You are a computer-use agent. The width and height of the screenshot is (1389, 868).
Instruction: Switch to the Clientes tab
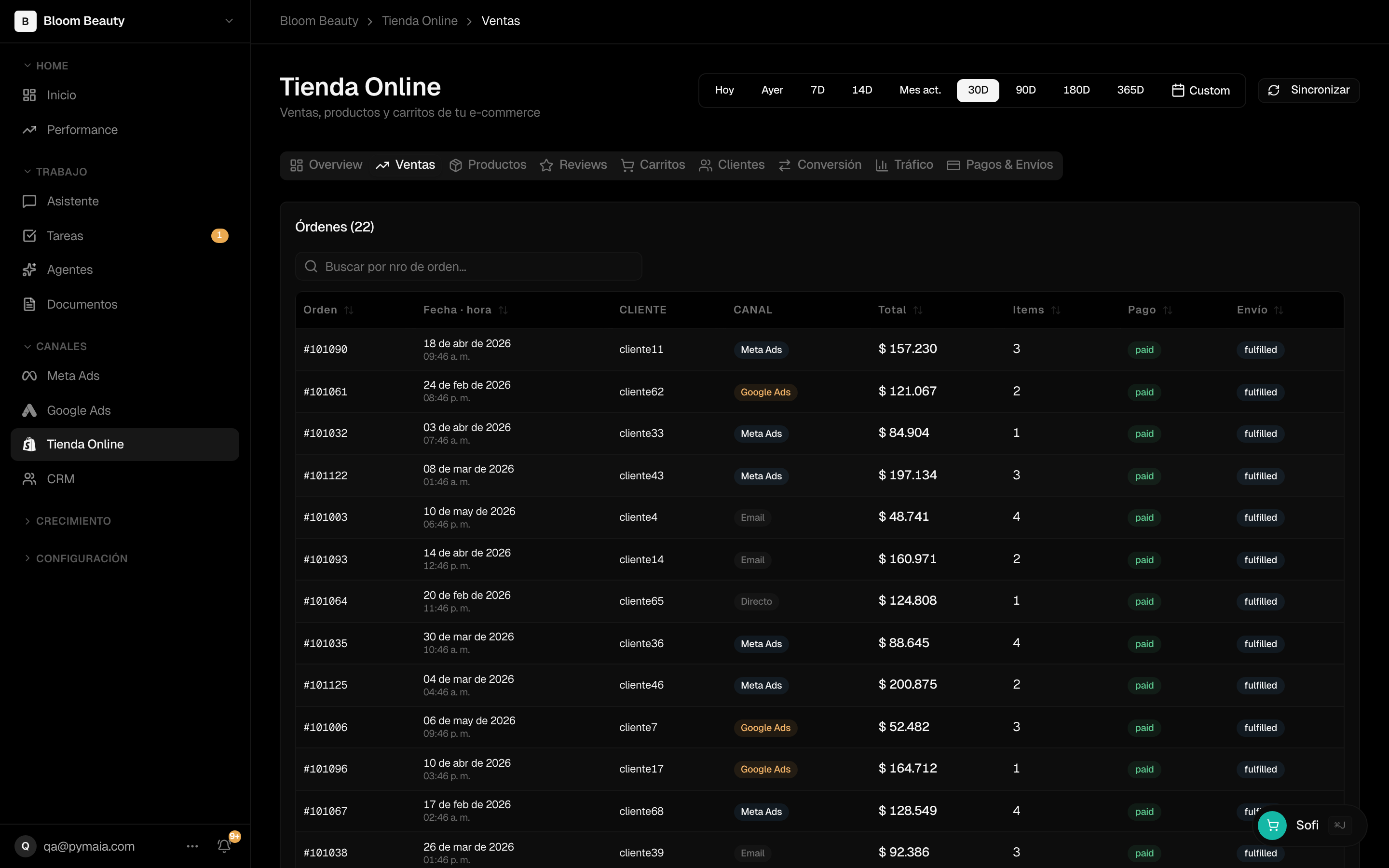point(732,165)
